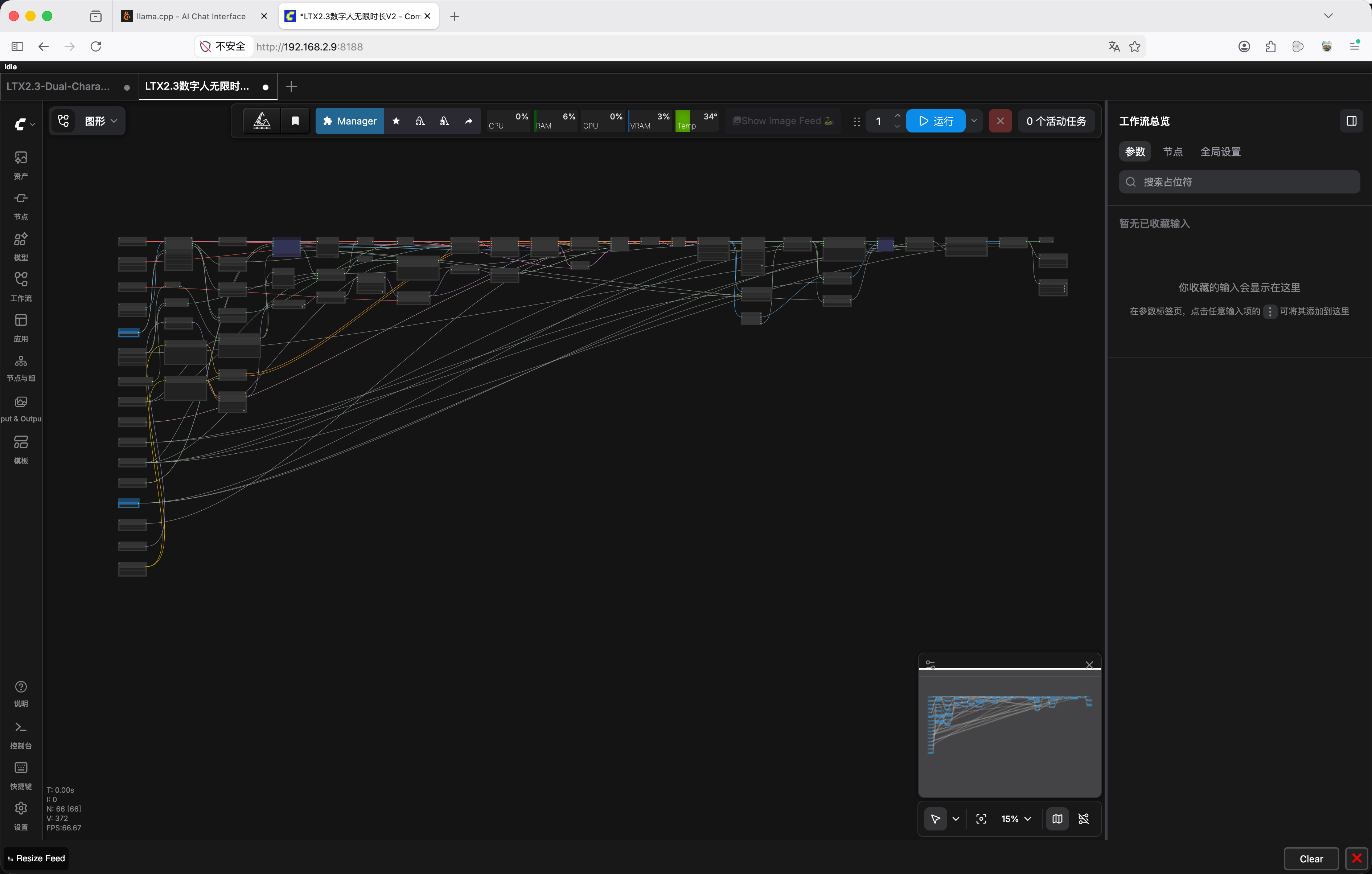Click the 搜索占位符 search field
This screenshot has height=874, width=1372.
click(x=1239, y=182)
